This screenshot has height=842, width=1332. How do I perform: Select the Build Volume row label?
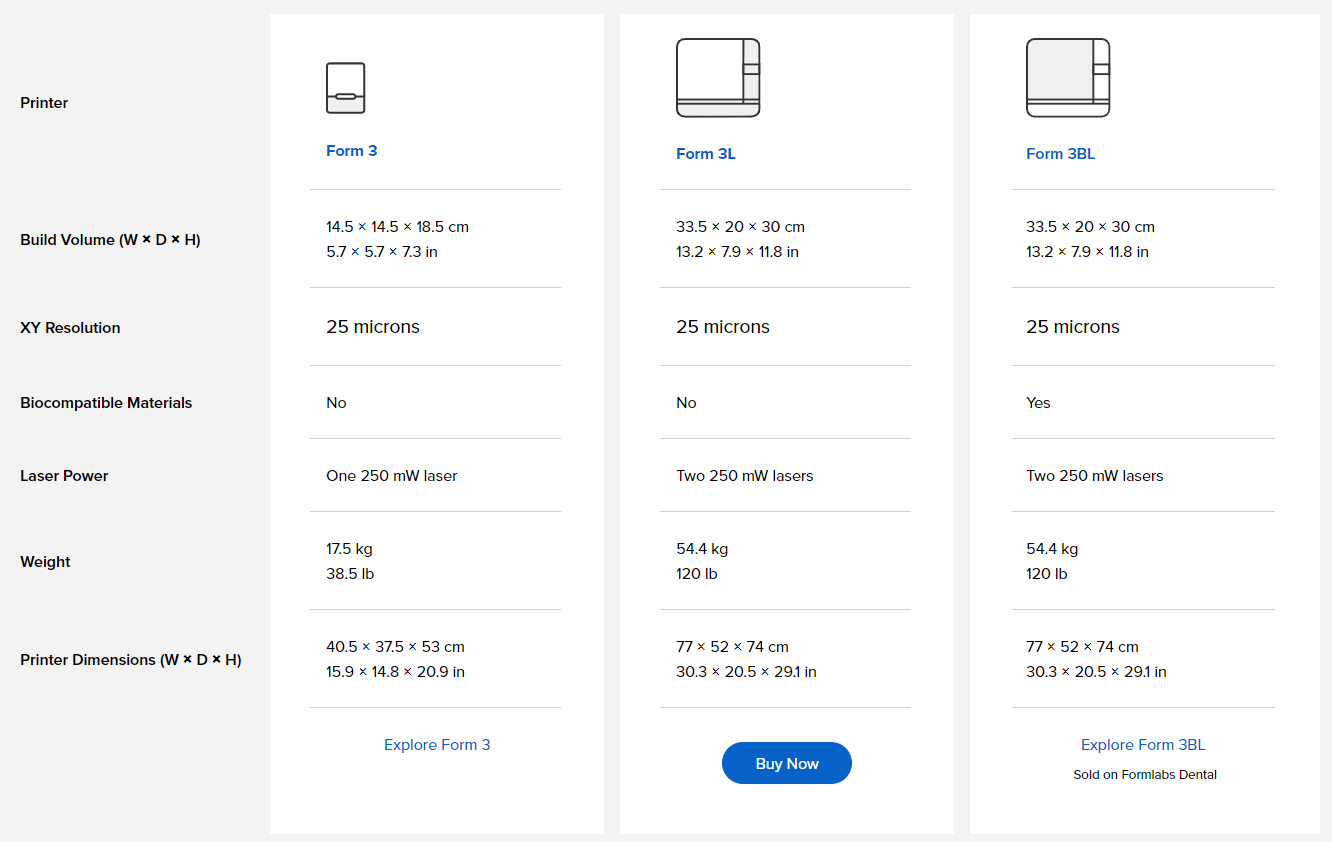pos(110,240)
